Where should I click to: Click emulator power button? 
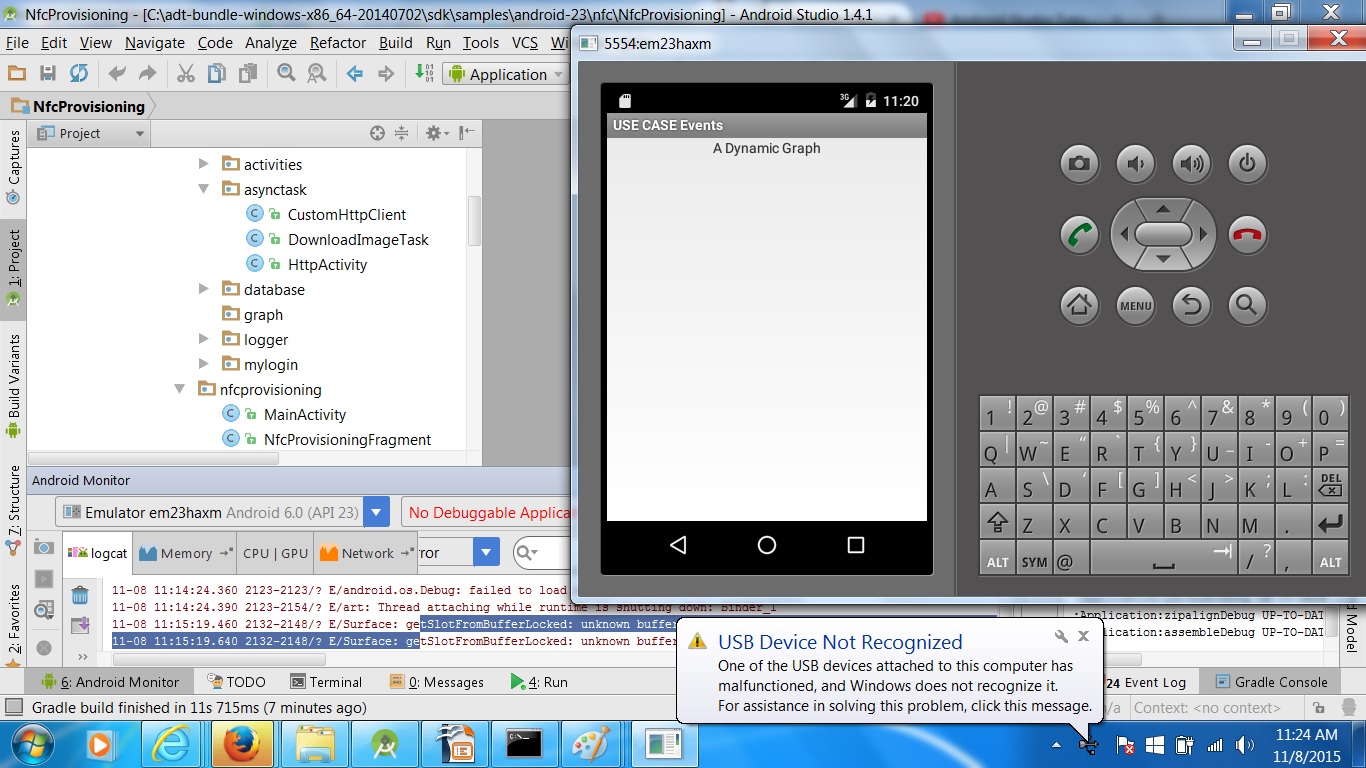tap(1247, 164)
